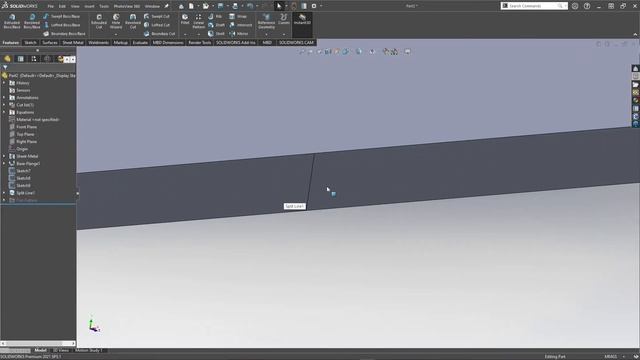The width and height of the screenshot is (640, 360).
Task: Apply the Fillet tool
Action: (x=185, y=19)
